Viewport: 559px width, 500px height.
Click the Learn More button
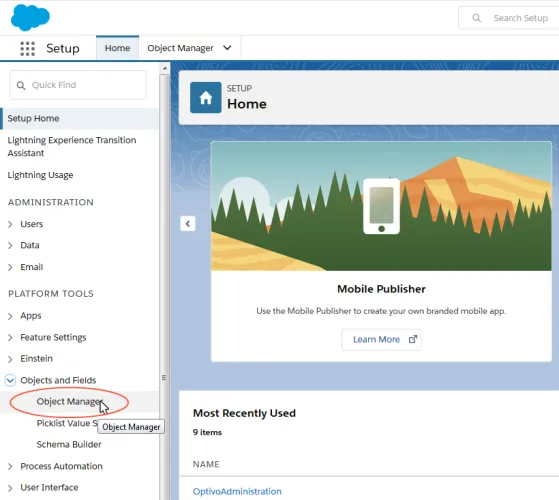pos(381,340)
